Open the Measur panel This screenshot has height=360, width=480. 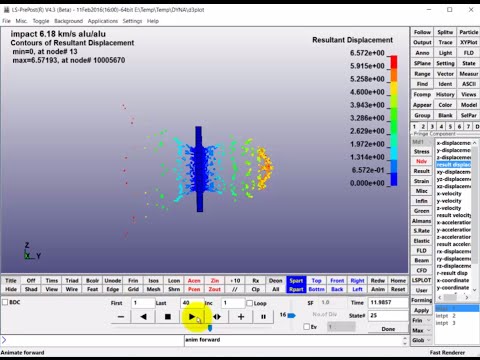pyautogui.click(x=468, y=74)
